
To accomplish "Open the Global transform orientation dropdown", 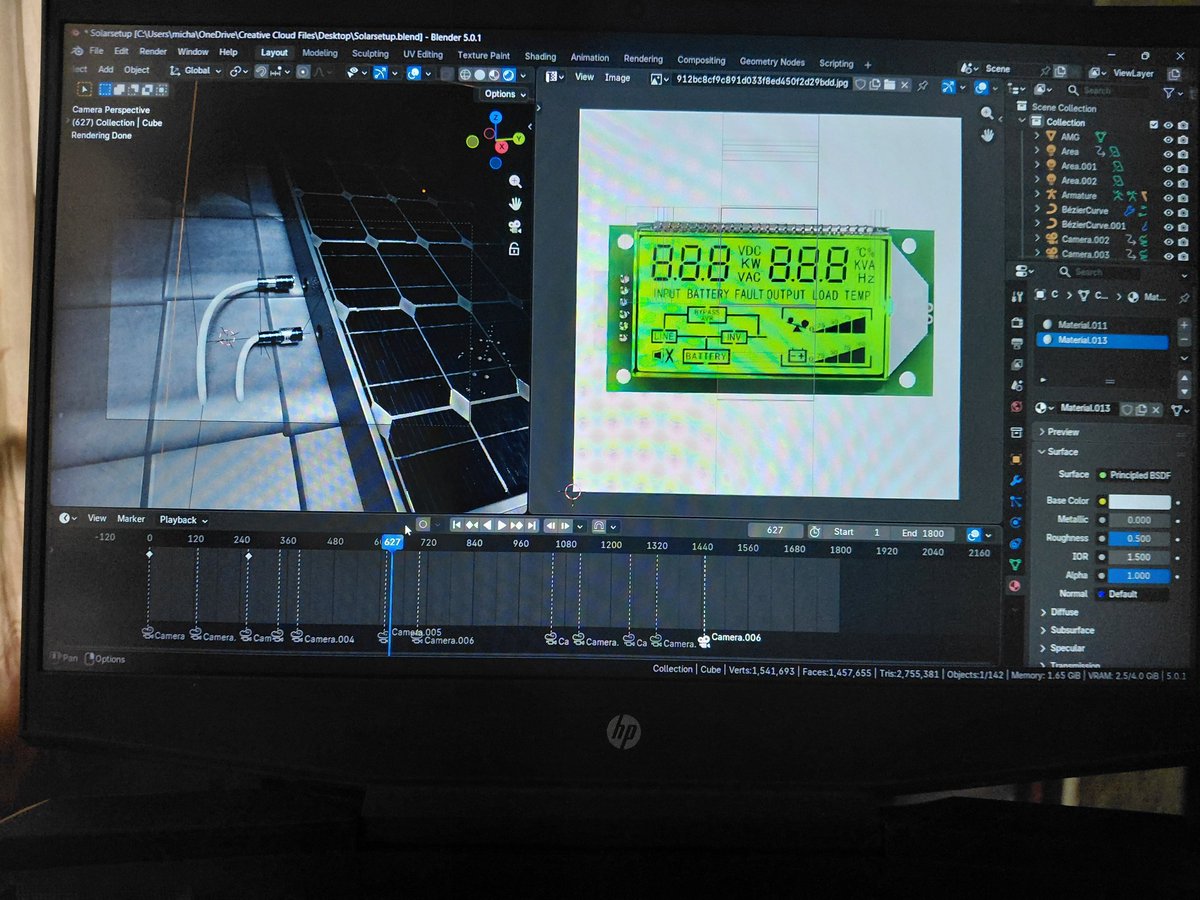I will point(195,71).
